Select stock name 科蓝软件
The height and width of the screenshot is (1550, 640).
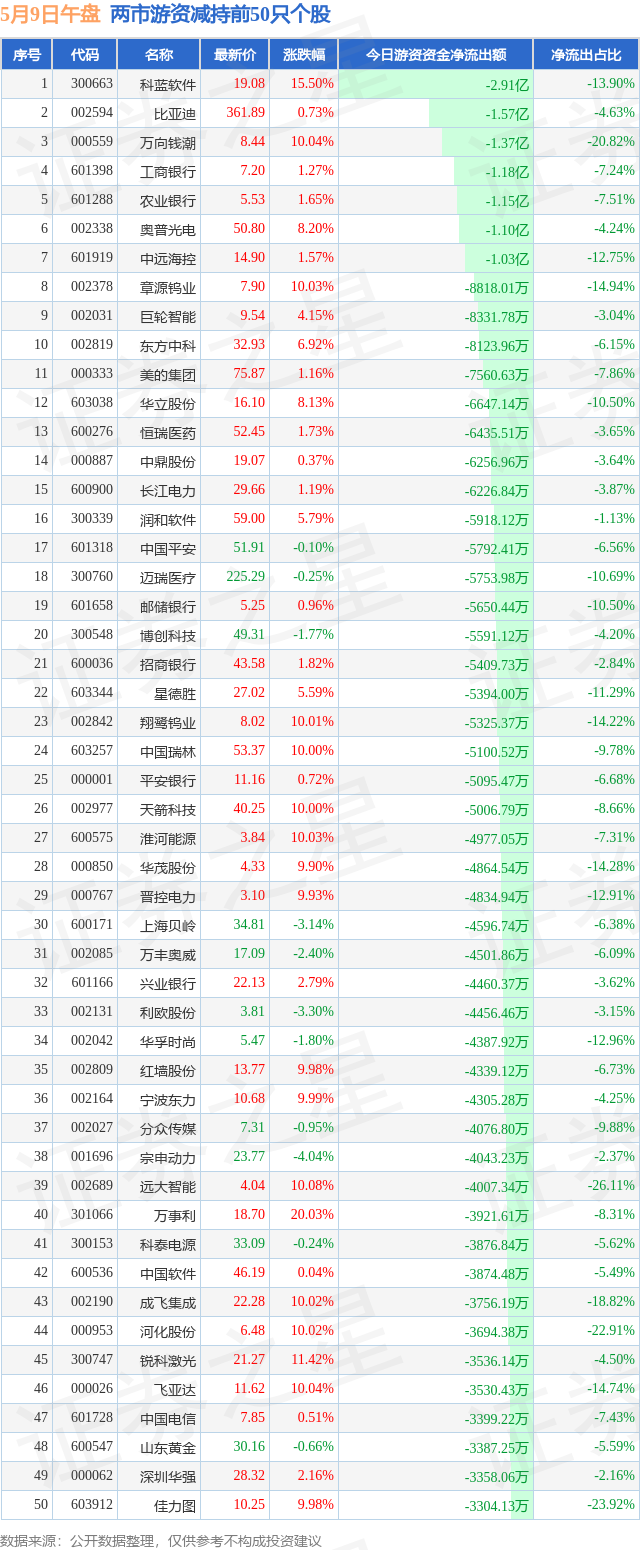[x=168, y=84]
